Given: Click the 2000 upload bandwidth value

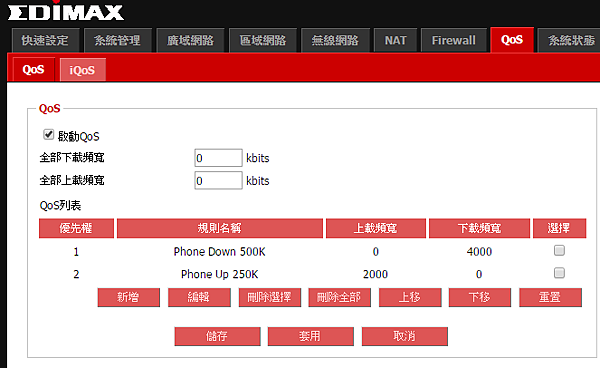Looking at the screenshot, I should pyautogui.click(x=375, y=274).
